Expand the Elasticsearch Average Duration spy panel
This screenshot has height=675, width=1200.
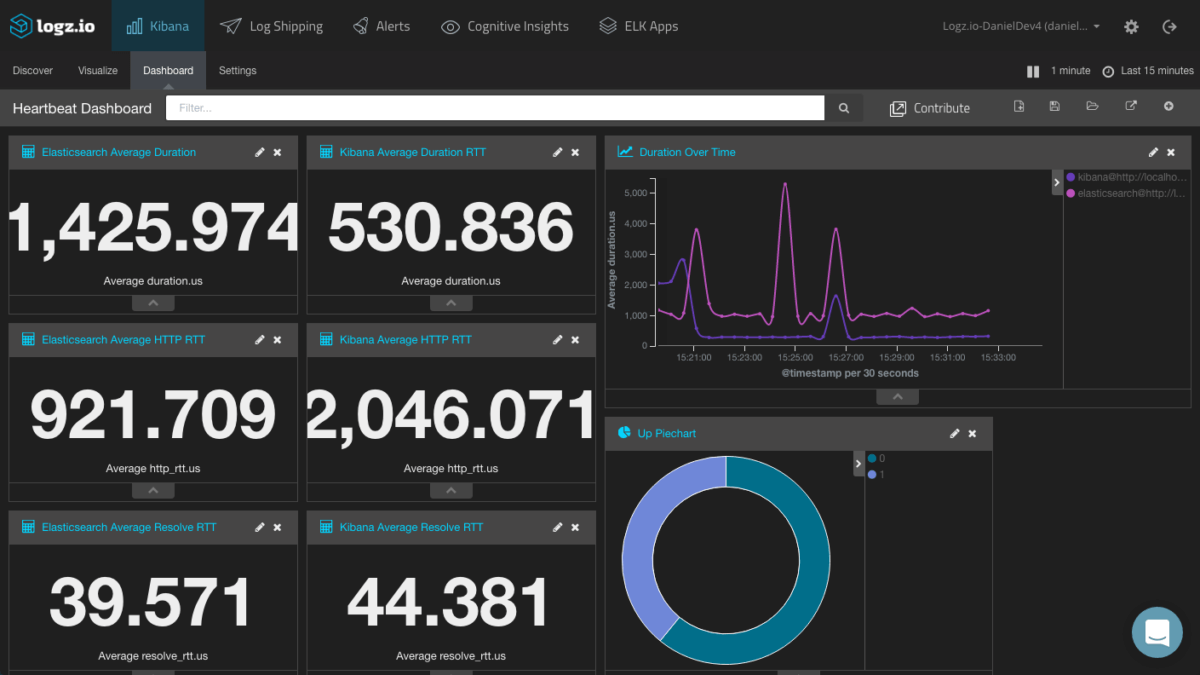tap(153, 303)
